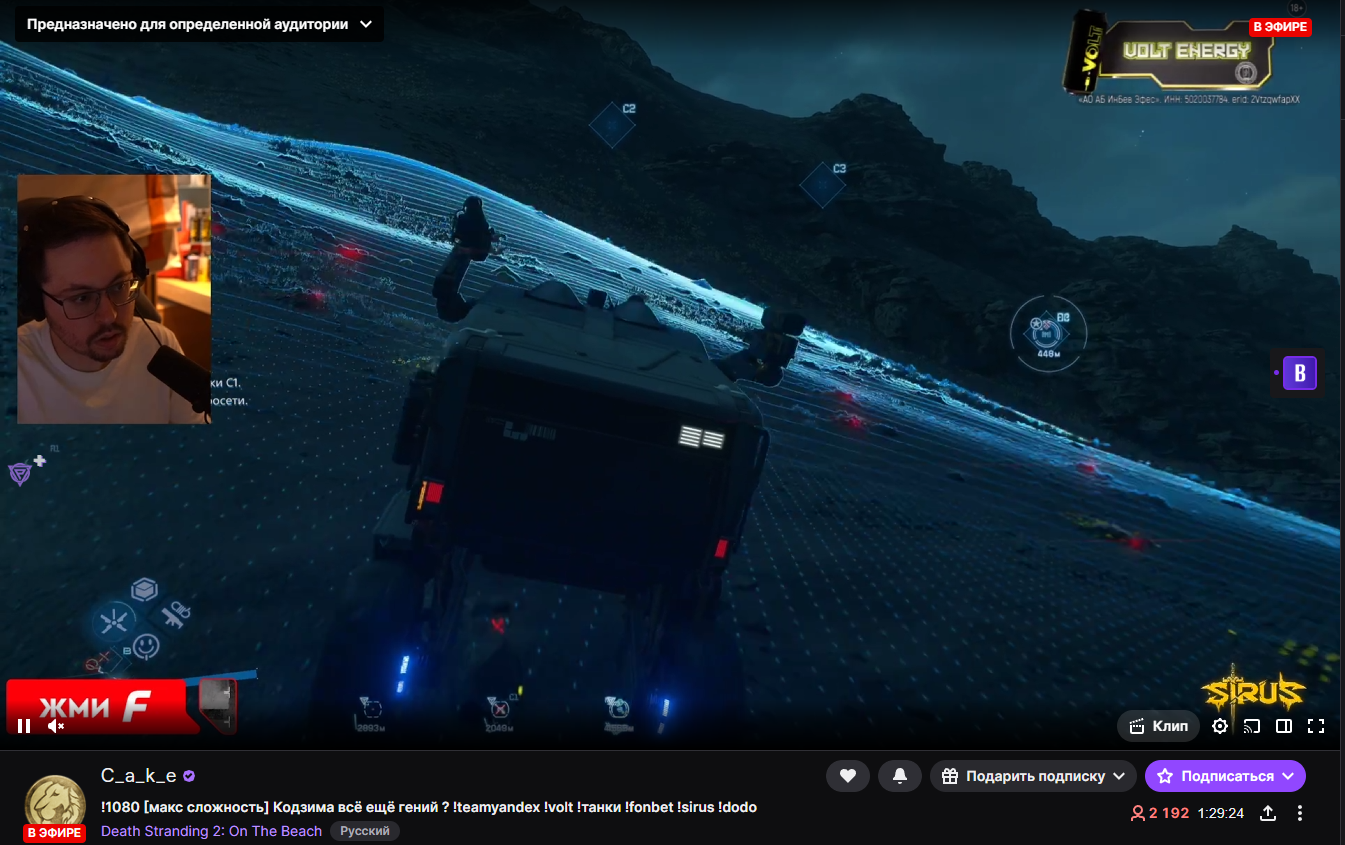Click the В ЭФИРЕ indicator on the player
The image size is (1345, 845).
tap(1280, 27)
